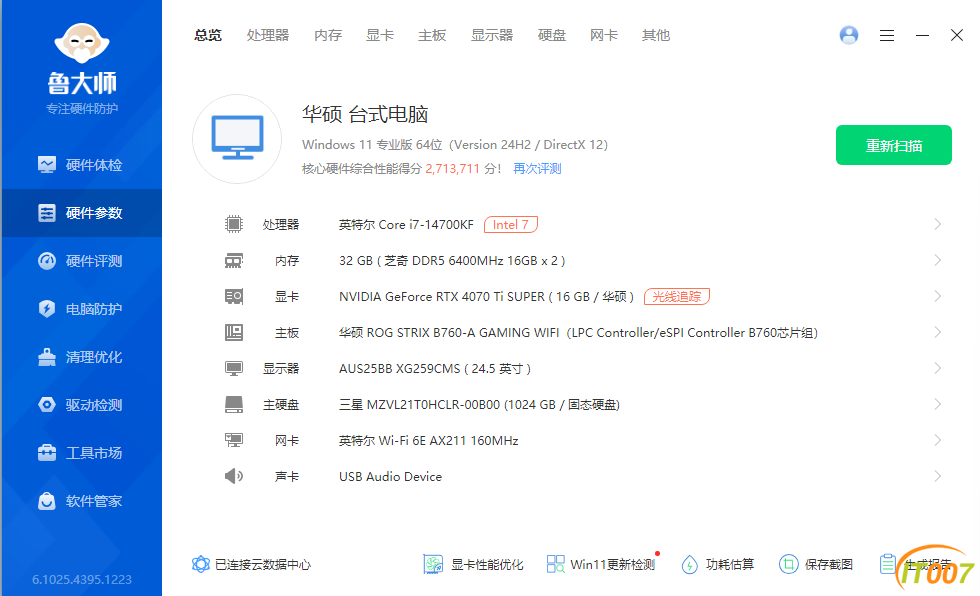This screenshot has height=596, width=980.
Task: Click the network card icon
Action: 234,440
